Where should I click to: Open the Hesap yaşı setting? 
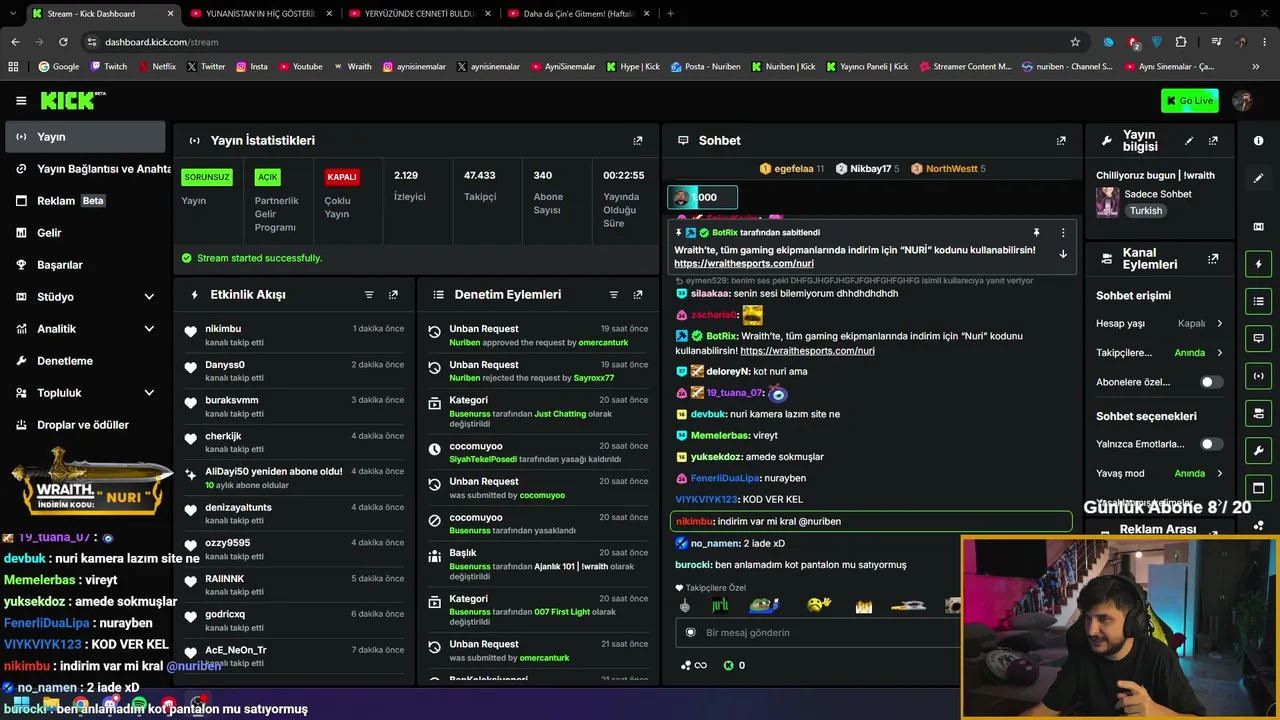point(1160,324)
